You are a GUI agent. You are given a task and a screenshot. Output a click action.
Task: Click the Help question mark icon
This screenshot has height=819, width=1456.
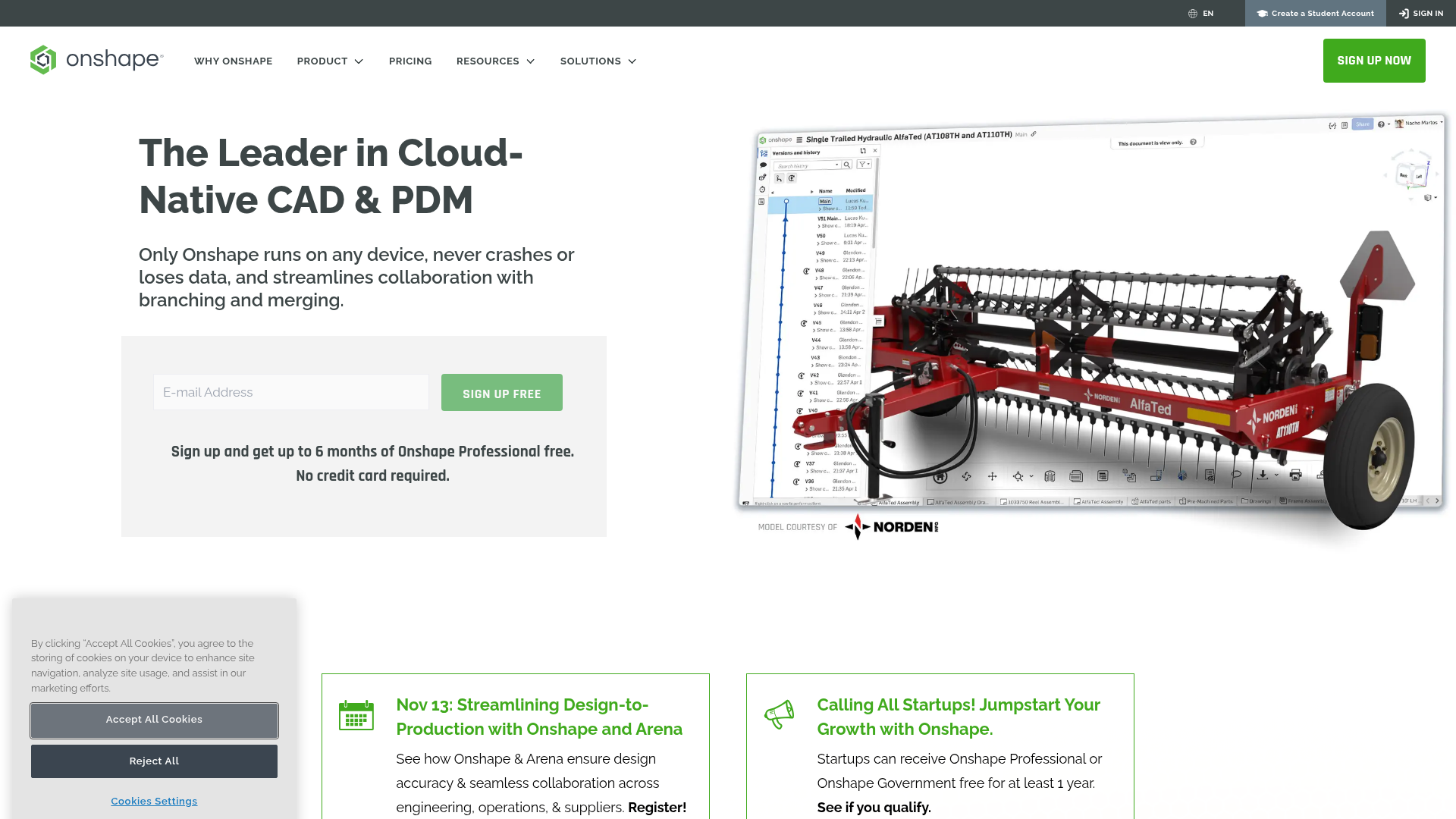click(1382, 124)
